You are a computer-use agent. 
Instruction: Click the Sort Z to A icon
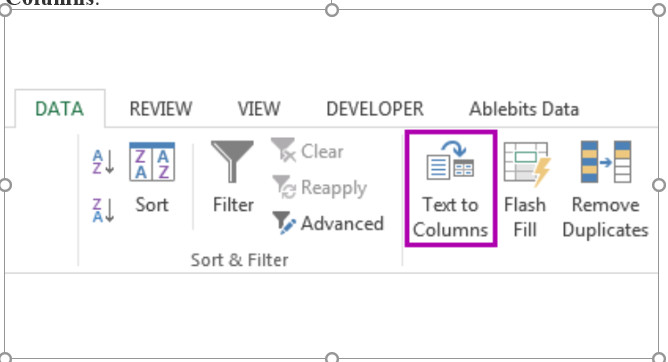tap(104, 210)
